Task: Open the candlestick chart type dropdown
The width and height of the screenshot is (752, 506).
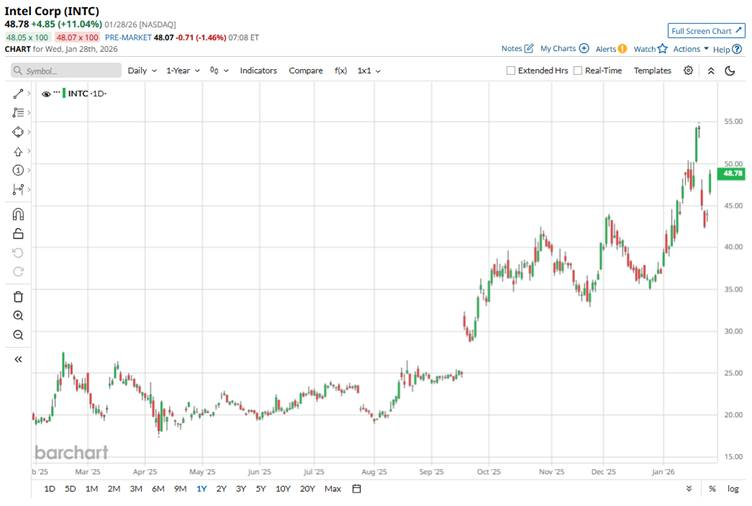Action: pos(219,71)
